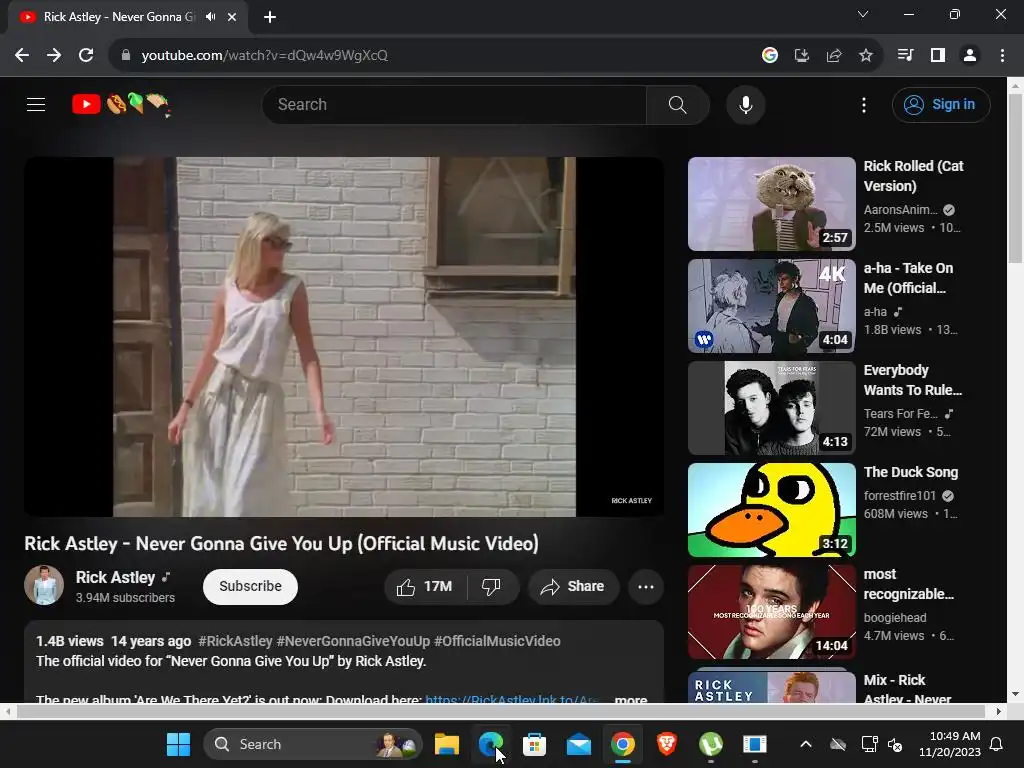Click the Sign in button

pos(941,104)
